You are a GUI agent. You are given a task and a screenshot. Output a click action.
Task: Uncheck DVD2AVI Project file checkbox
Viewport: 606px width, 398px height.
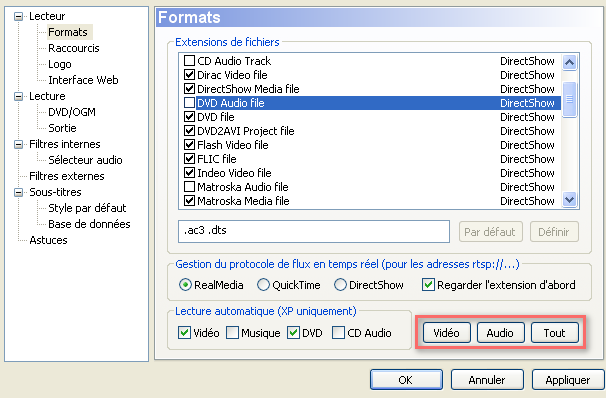coord(189,131)
